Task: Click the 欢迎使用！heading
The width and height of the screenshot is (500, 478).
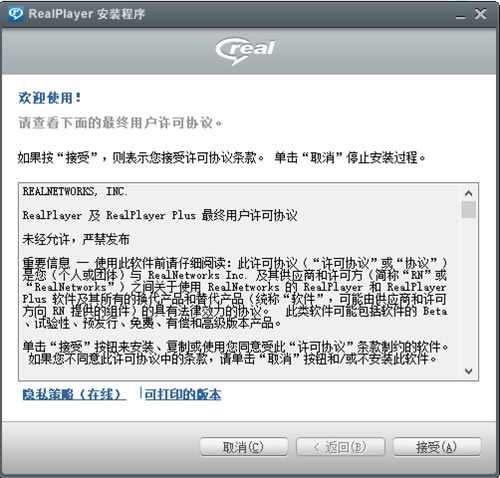Action: click(49, 98)
